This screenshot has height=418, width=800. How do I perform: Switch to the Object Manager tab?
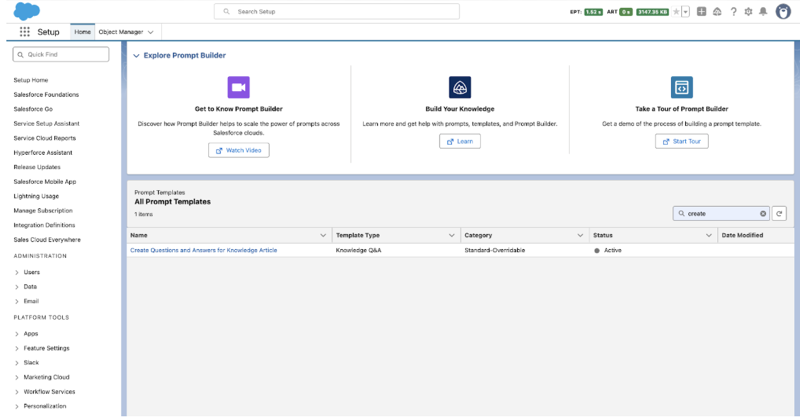coord(121,32)
